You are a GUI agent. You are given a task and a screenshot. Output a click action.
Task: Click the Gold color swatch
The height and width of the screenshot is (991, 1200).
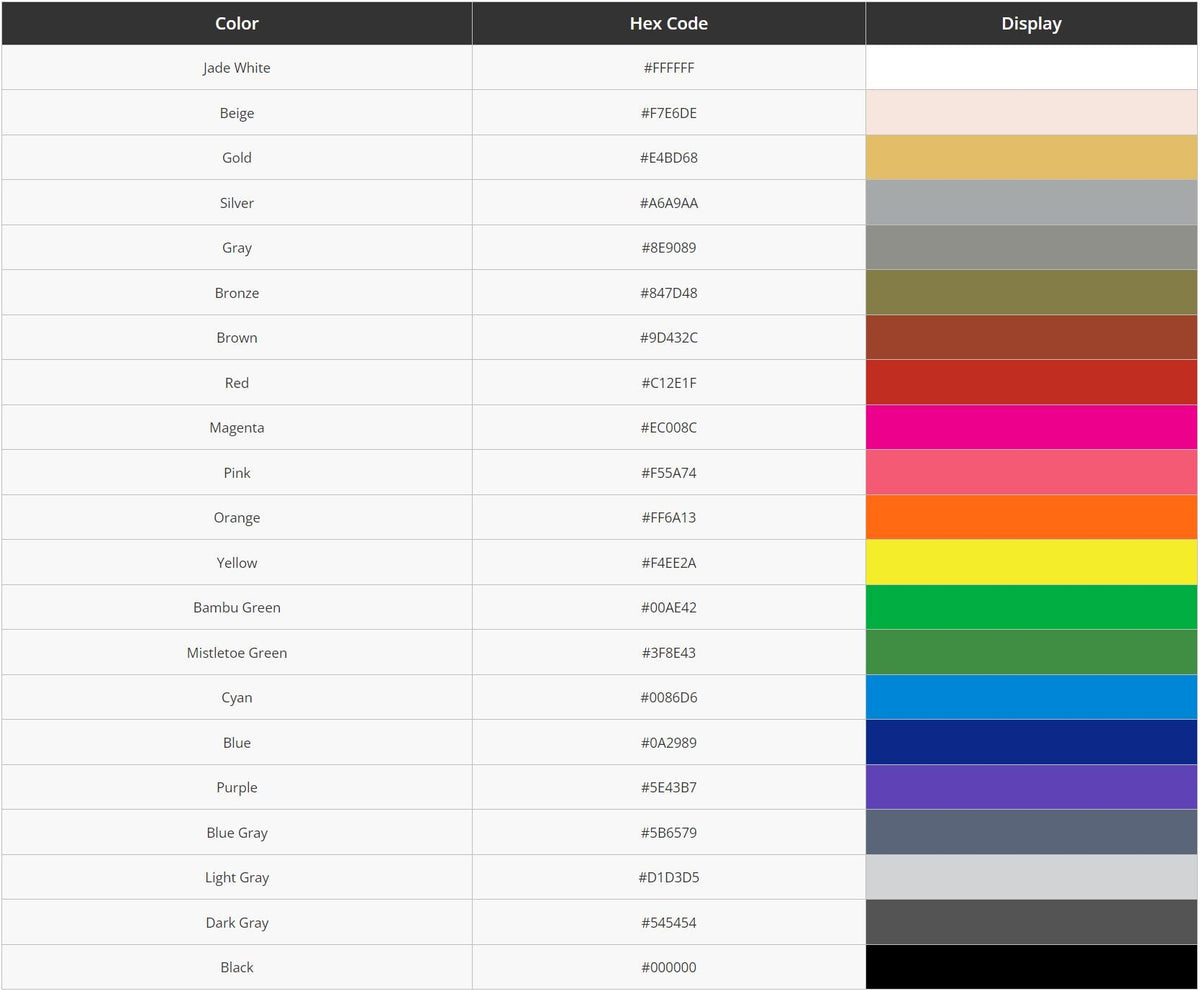1031,158
